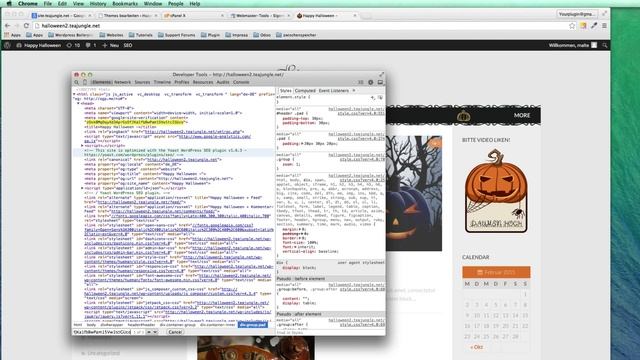The image size is (640, 360).
Task: Open the Bookmarks menu in menu bar
Action: pyautogui.click(x=125, y=4)
